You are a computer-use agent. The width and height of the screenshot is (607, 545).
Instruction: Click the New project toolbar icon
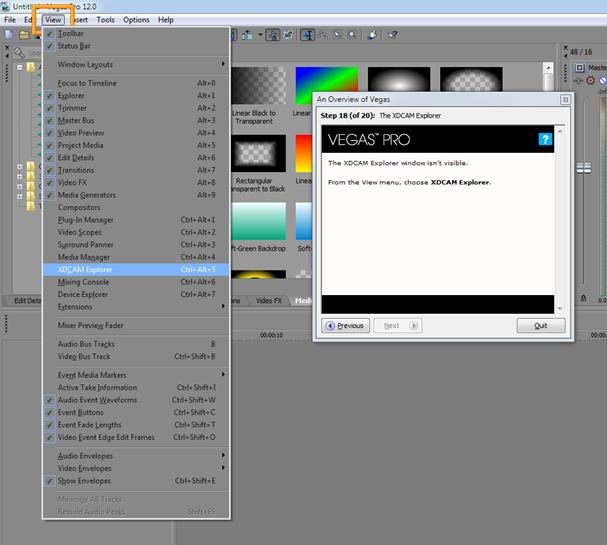[9, 35]
